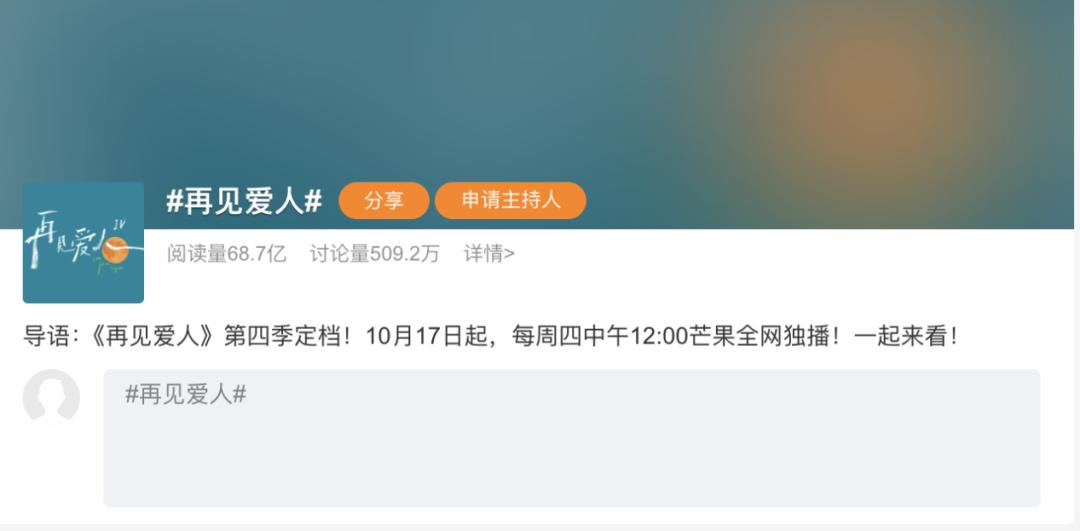Click the chevron arrow after 详情
The image size is (1080, 531).
coord(510,255)
